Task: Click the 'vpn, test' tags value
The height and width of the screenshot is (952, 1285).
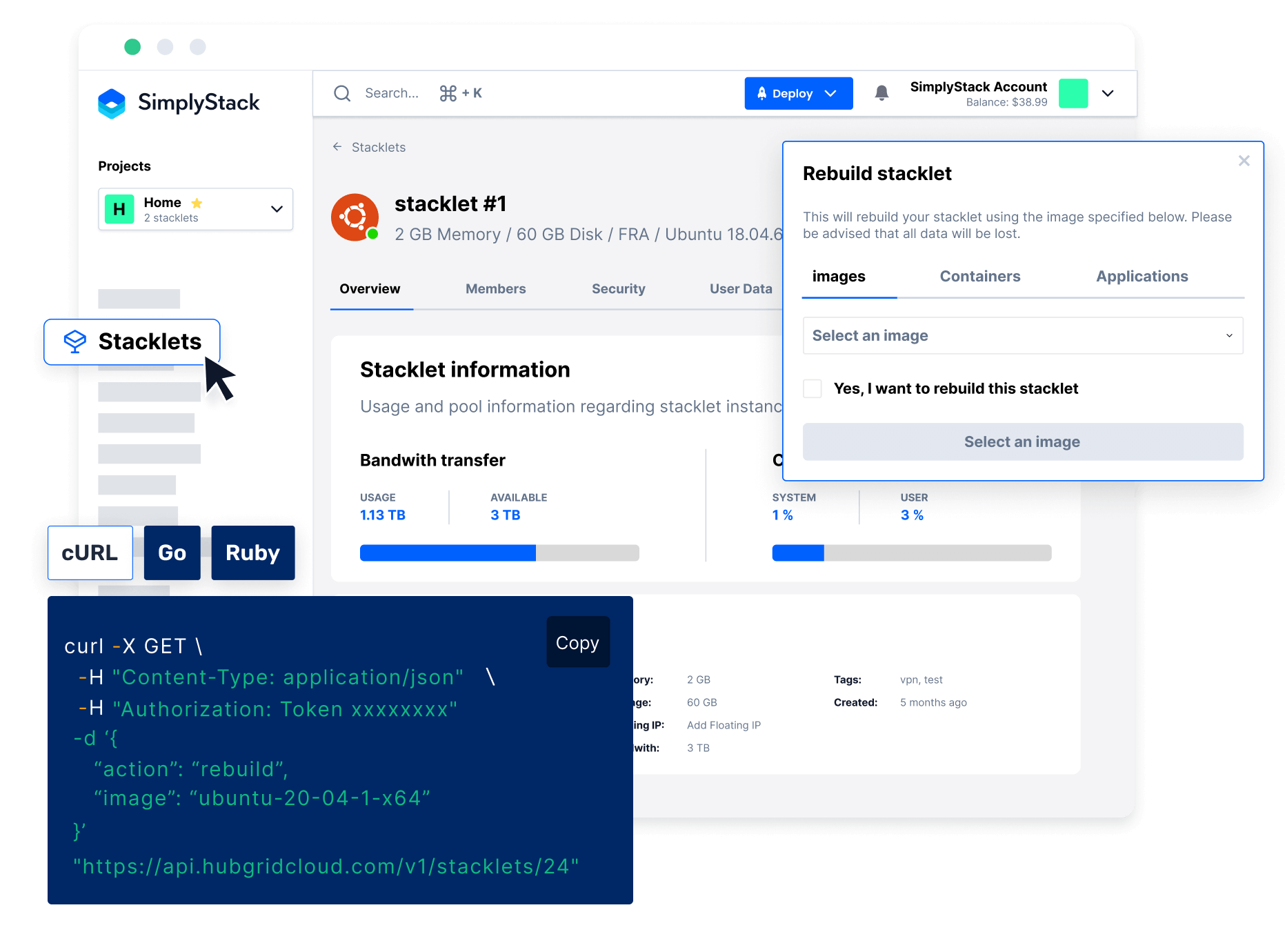Action: [x=922, y=680]
